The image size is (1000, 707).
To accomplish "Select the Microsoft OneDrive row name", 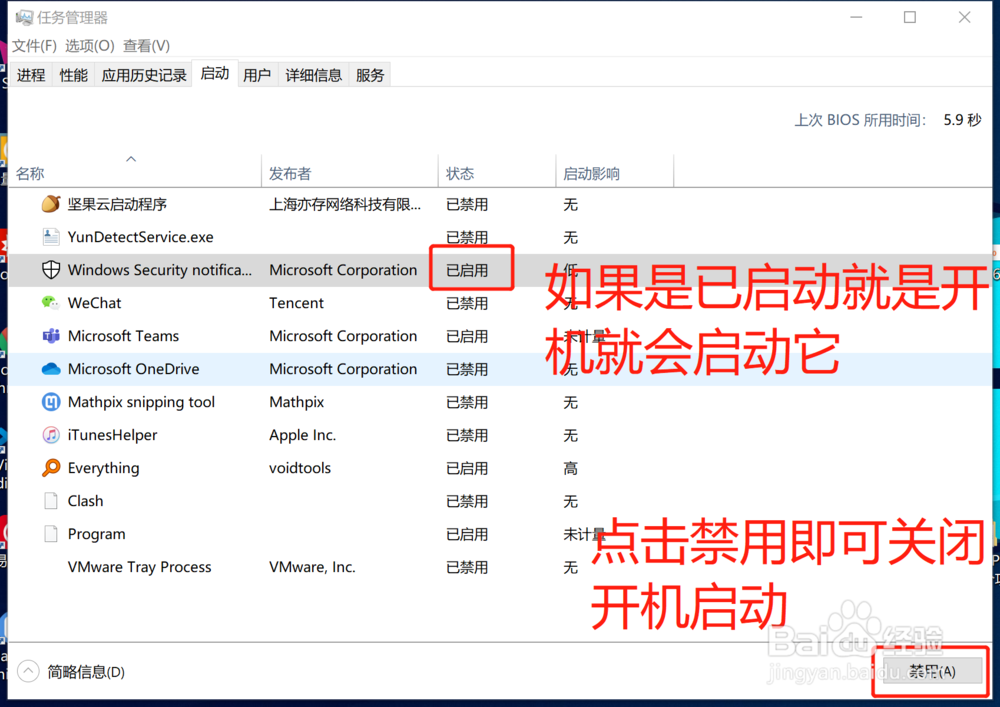I will tap(133, 368).
